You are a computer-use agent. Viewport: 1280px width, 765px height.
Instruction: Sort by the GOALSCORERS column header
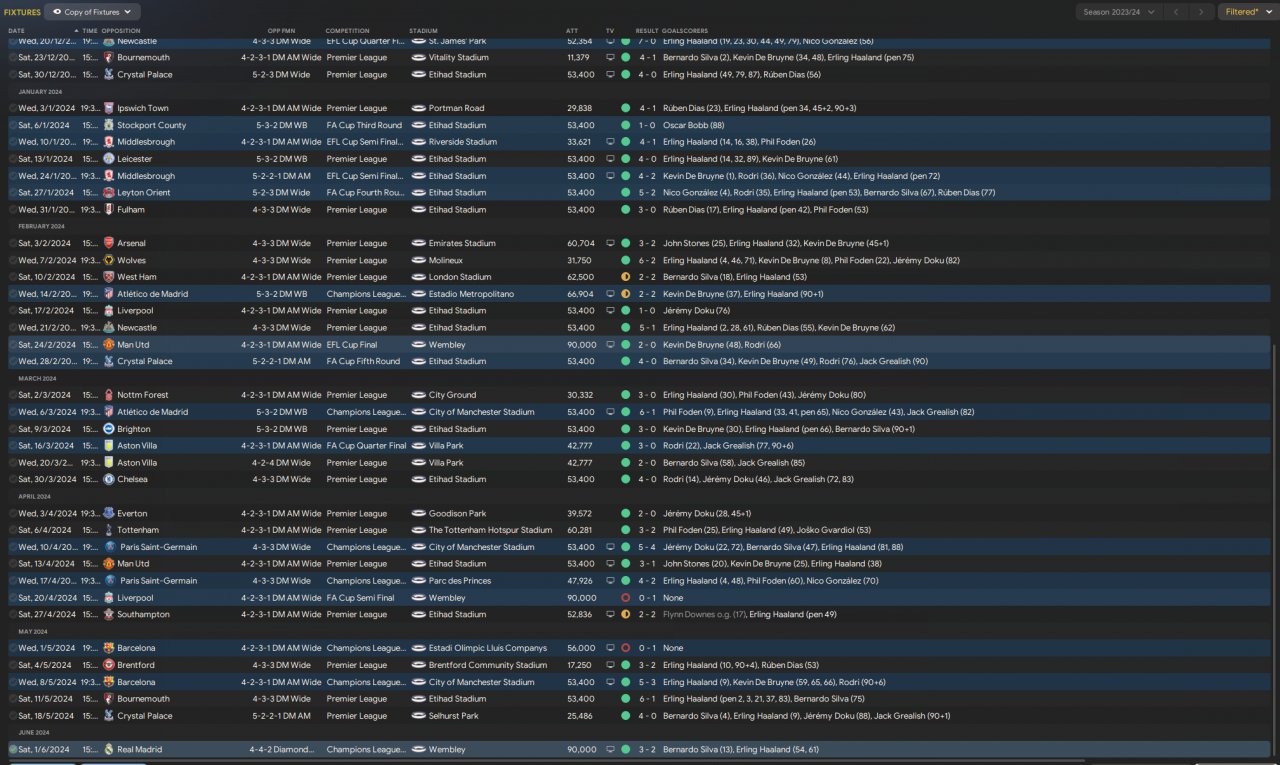[x=684, y=31]
